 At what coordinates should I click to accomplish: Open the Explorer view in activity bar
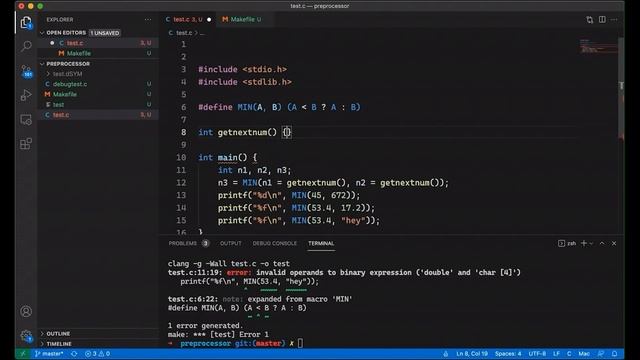[x=26, y=22]
